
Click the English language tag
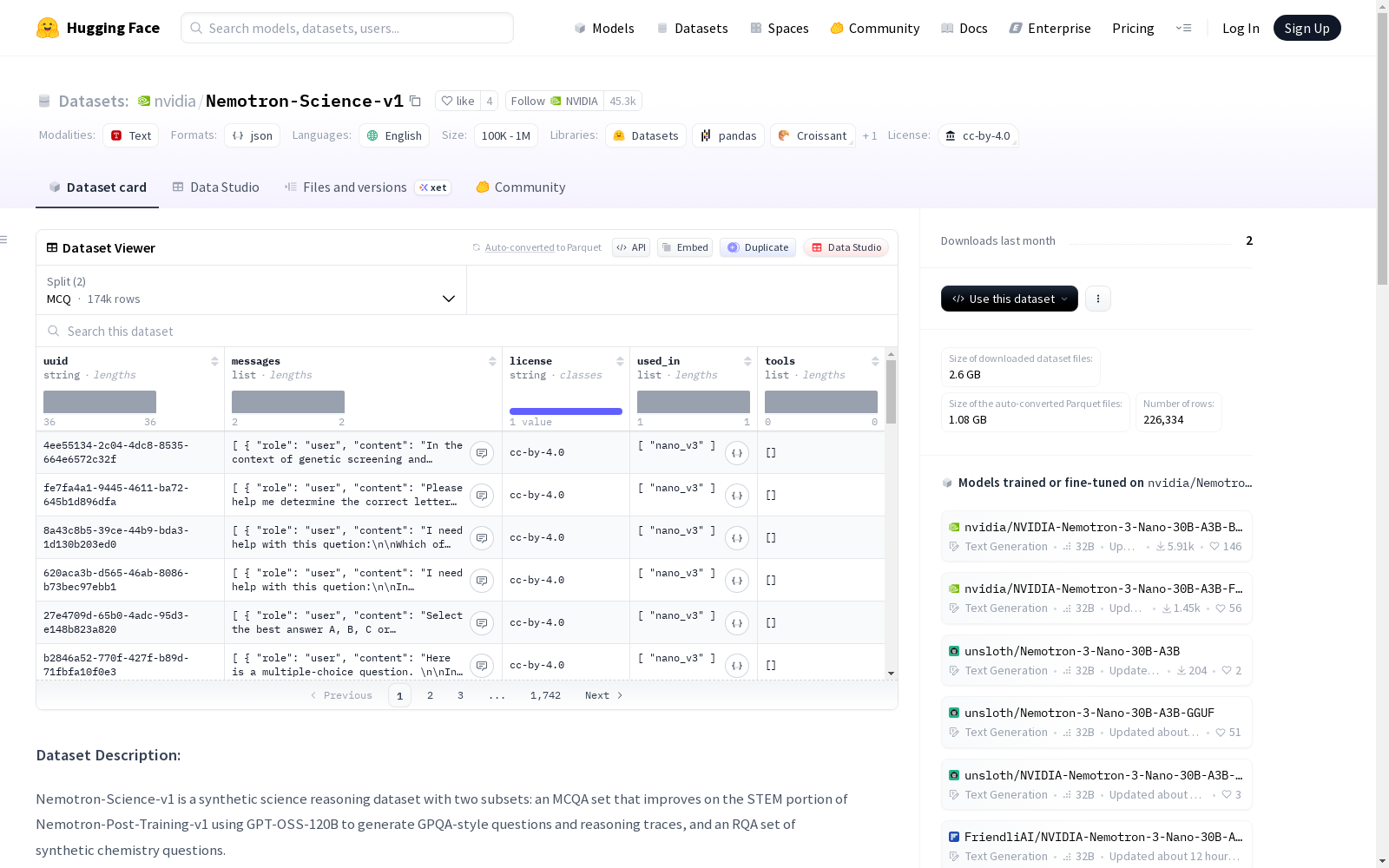pyautogui.click(x=394, y=135)
